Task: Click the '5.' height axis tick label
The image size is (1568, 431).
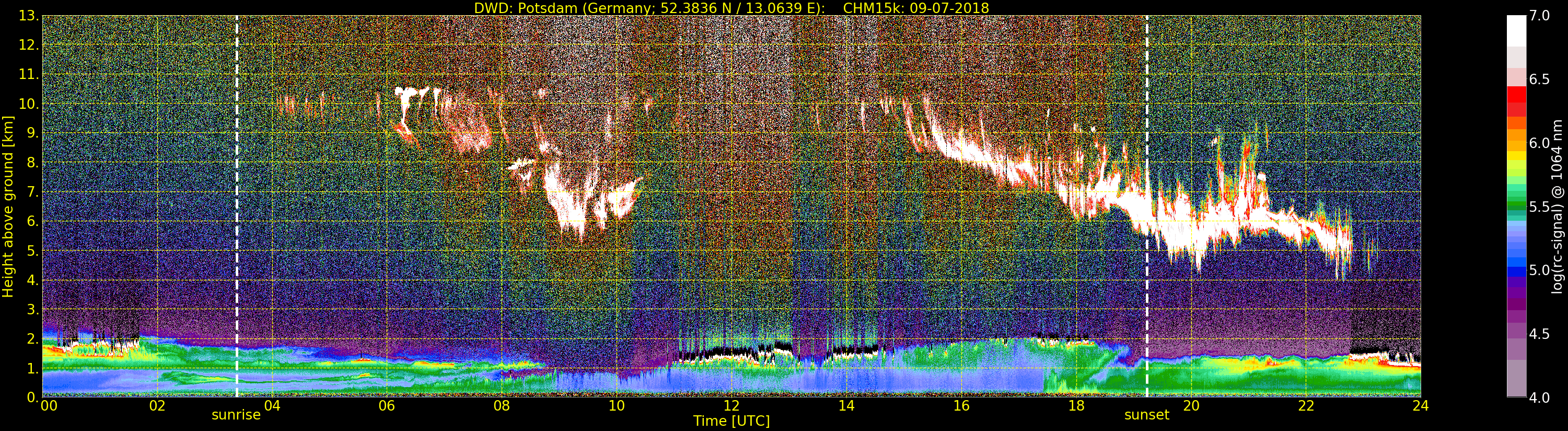Action: pyautogui.click(x=32, y=251)
